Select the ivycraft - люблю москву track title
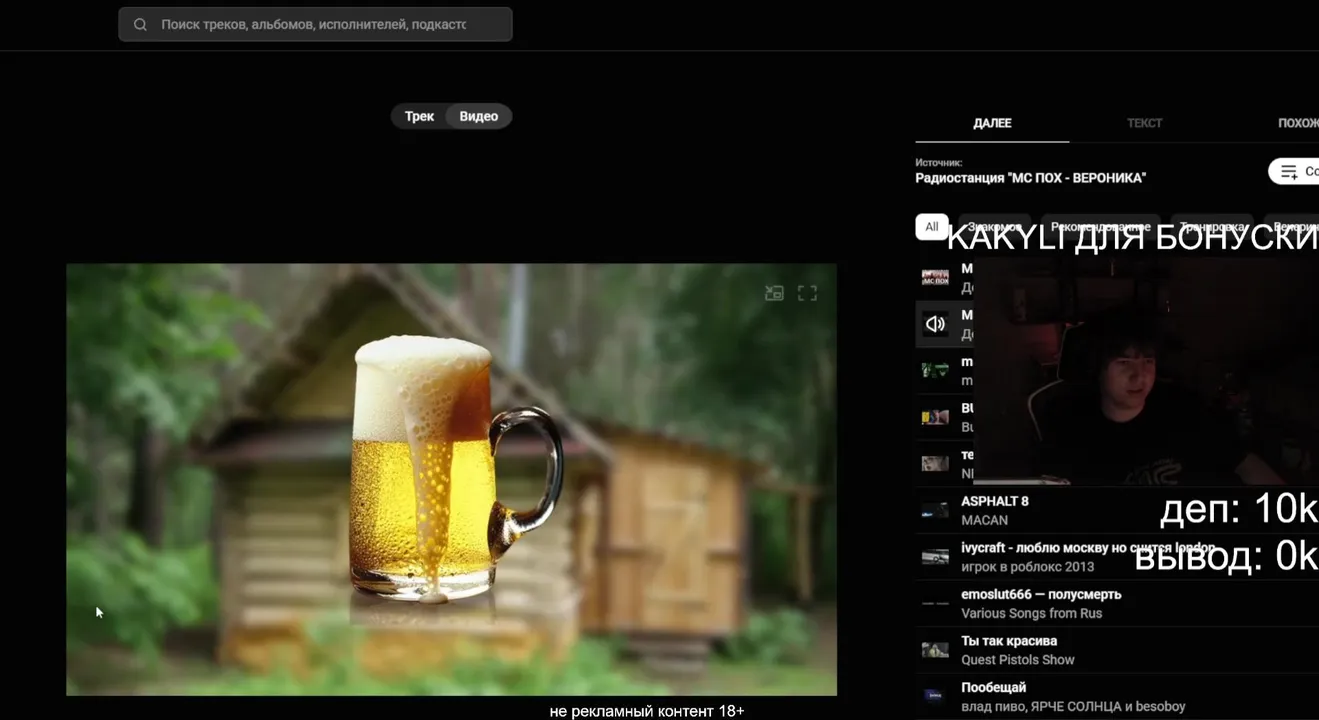 1088,548
